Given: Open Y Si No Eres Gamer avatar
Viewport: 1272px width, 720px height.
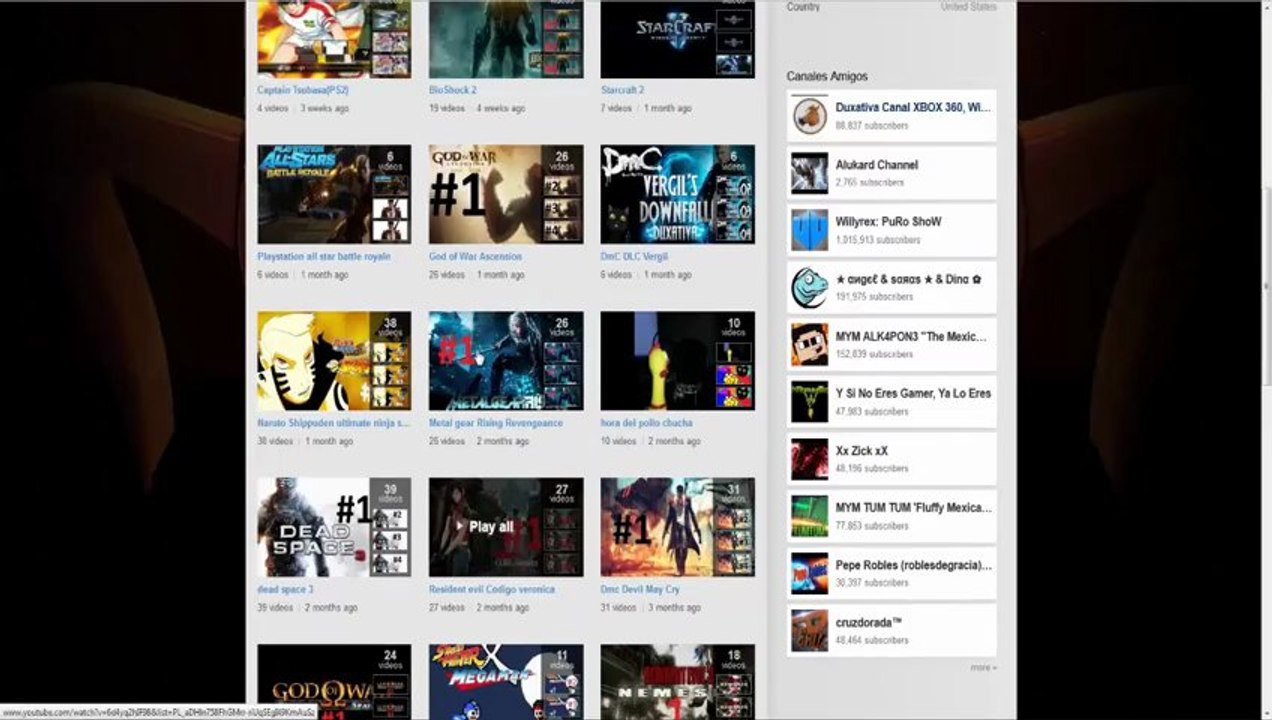Looking at the screenshot, I should click(810, 401).
